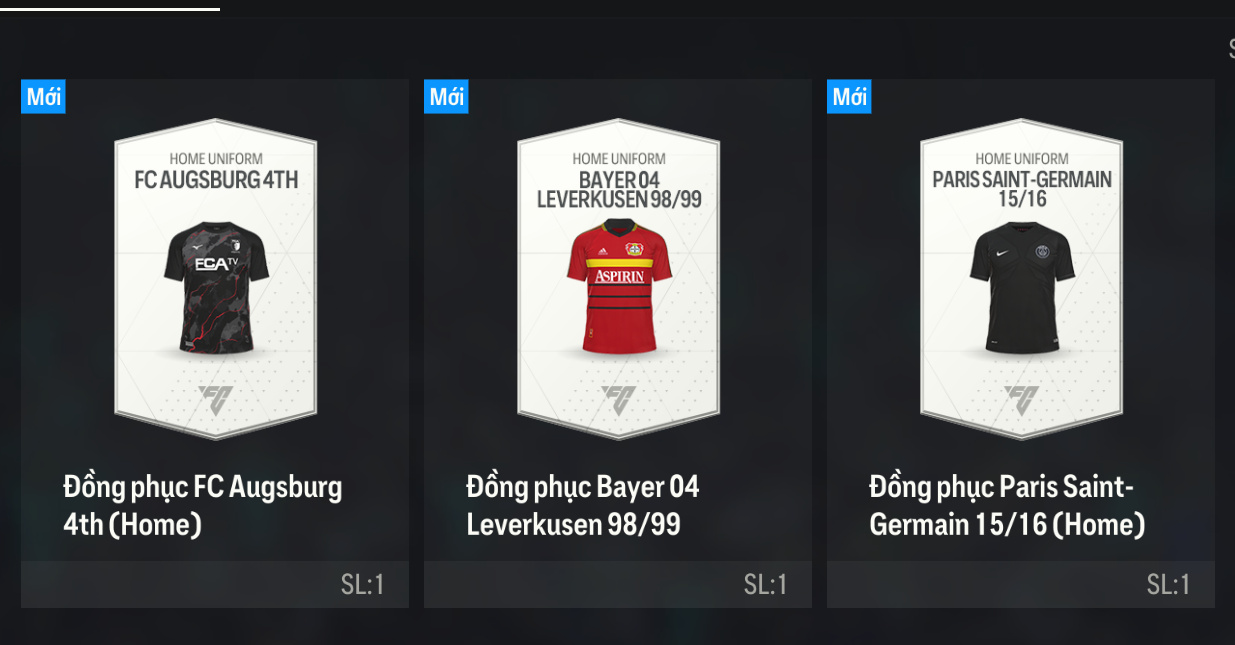Click the SL:1 quantity bar on the PSG card
Viewport: 1235px width, 645px height.
(1021, 584)
